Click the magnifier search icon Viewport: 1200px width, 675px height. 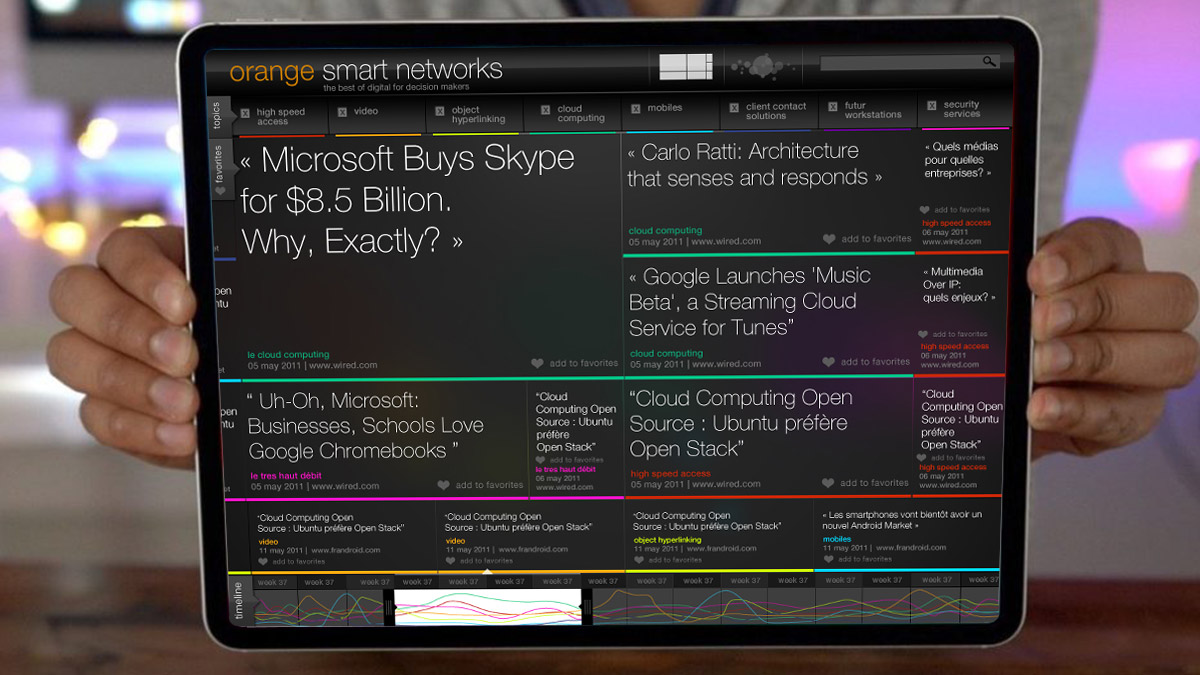pyautogui.click(x=989, y=62)
